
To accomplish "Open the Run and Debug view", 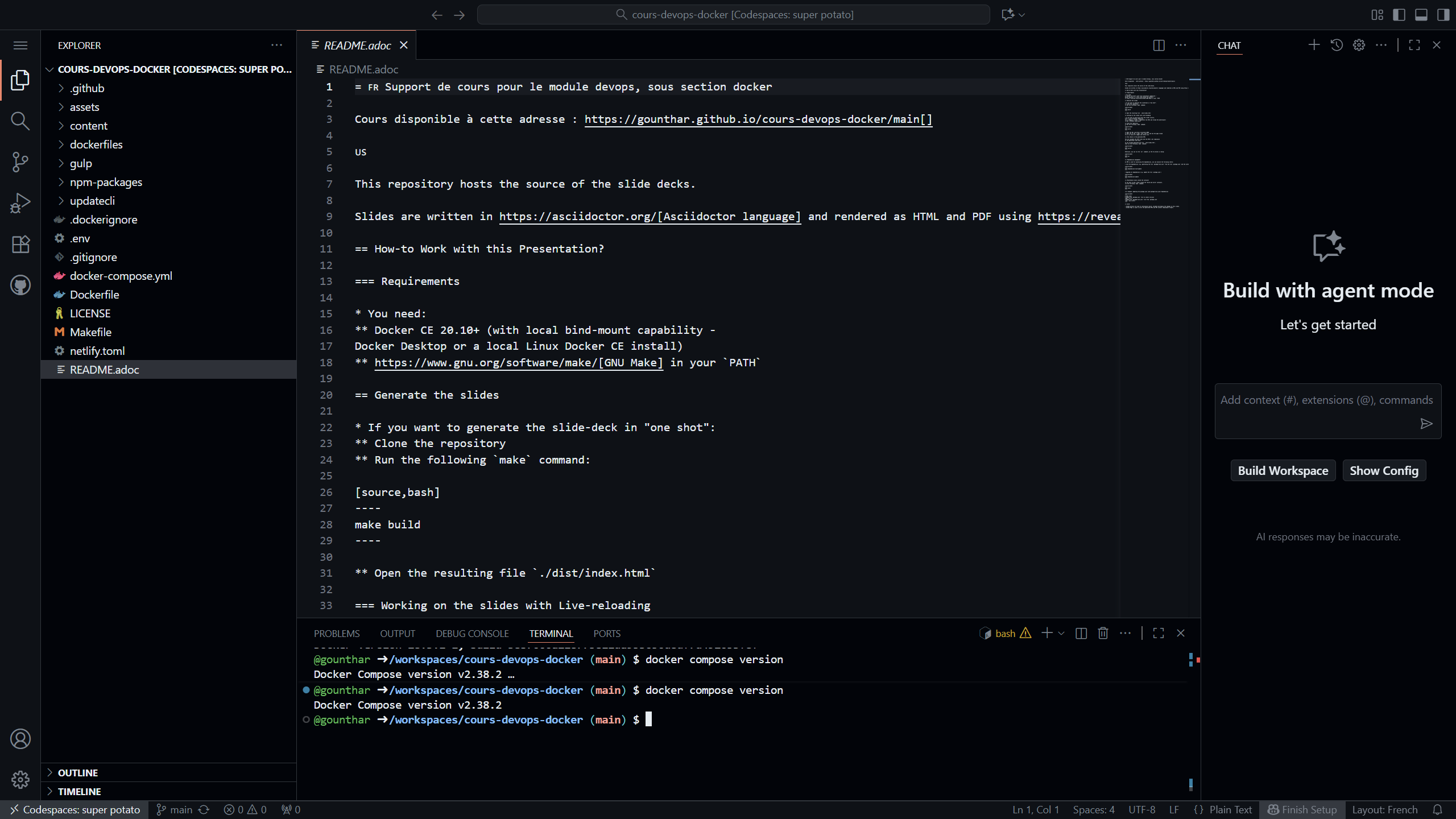I will [20, 203].
